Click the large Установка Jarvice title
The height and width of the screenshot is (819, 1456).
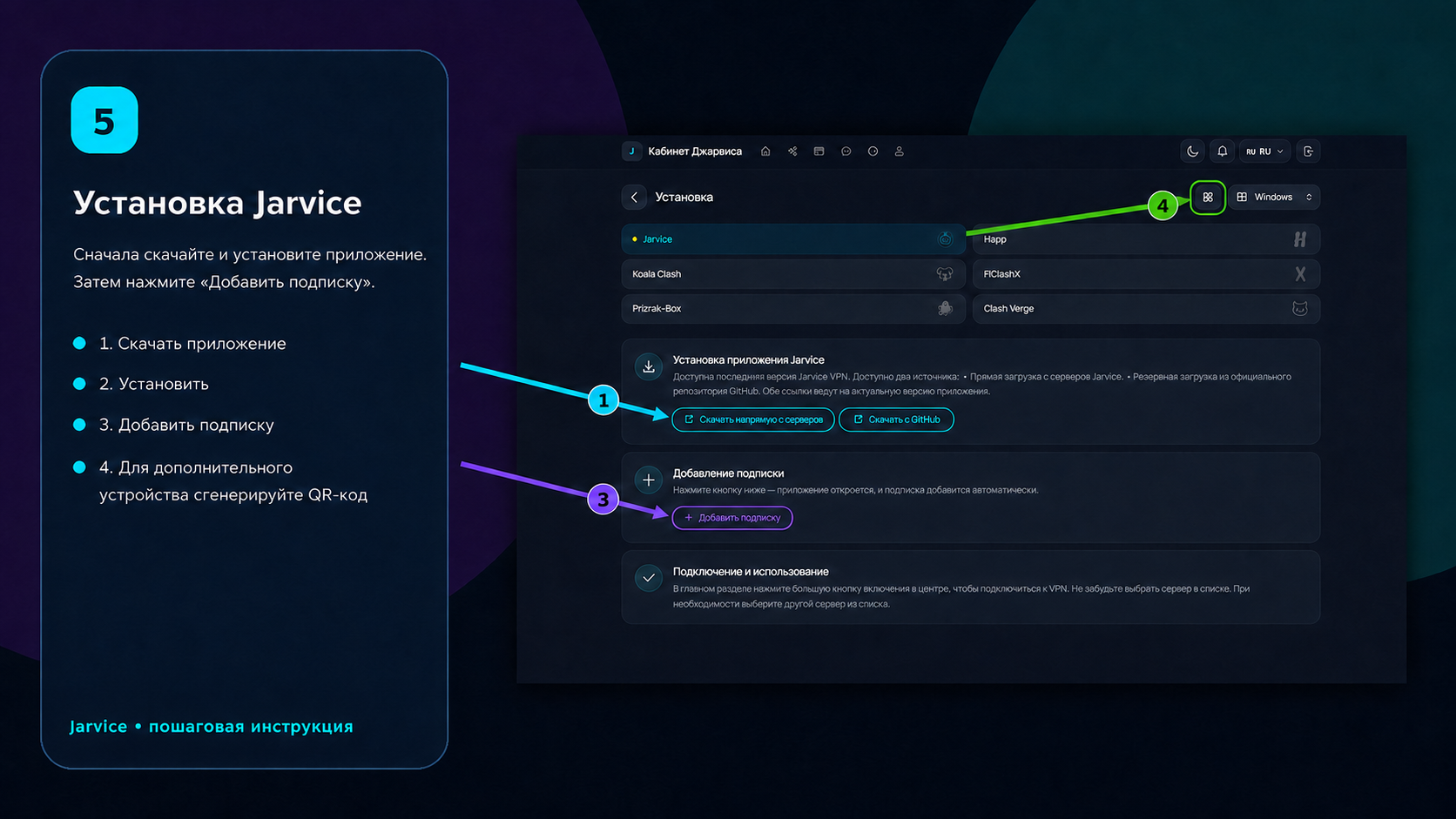click(218, 203)
